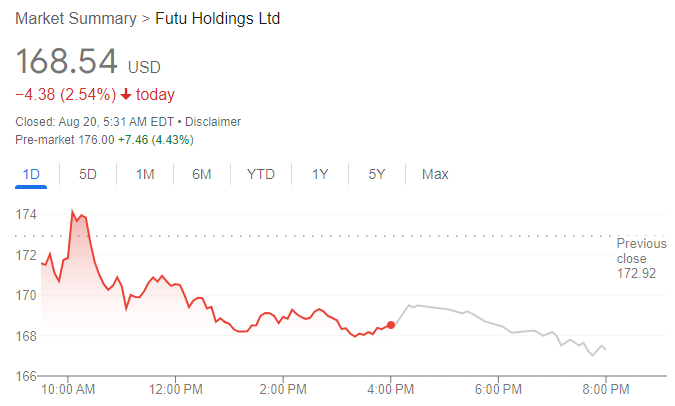The image size is (675, 406).
Task: Select the 1D time range tab
Action: coord(31,174)
